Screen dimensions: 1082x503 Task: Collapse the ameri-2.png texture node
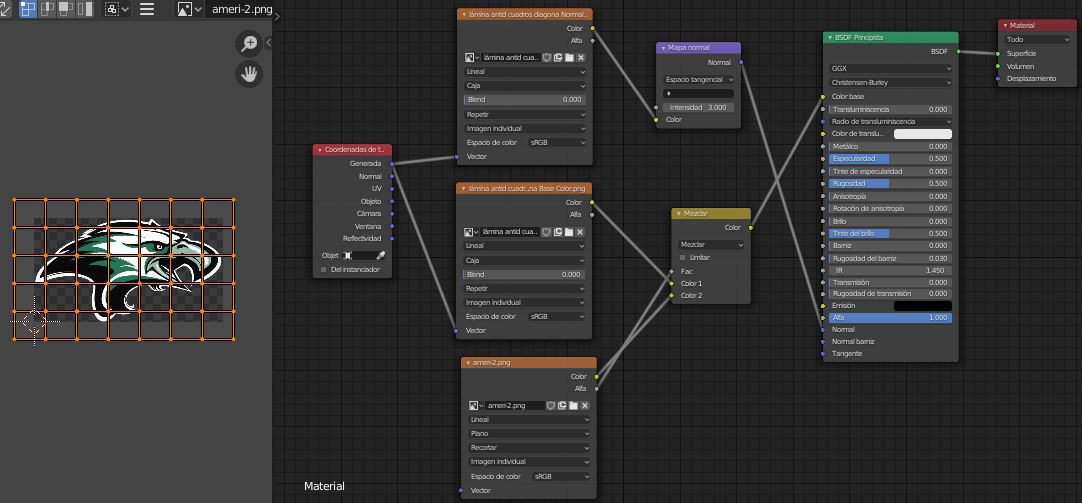click(469, 362)
